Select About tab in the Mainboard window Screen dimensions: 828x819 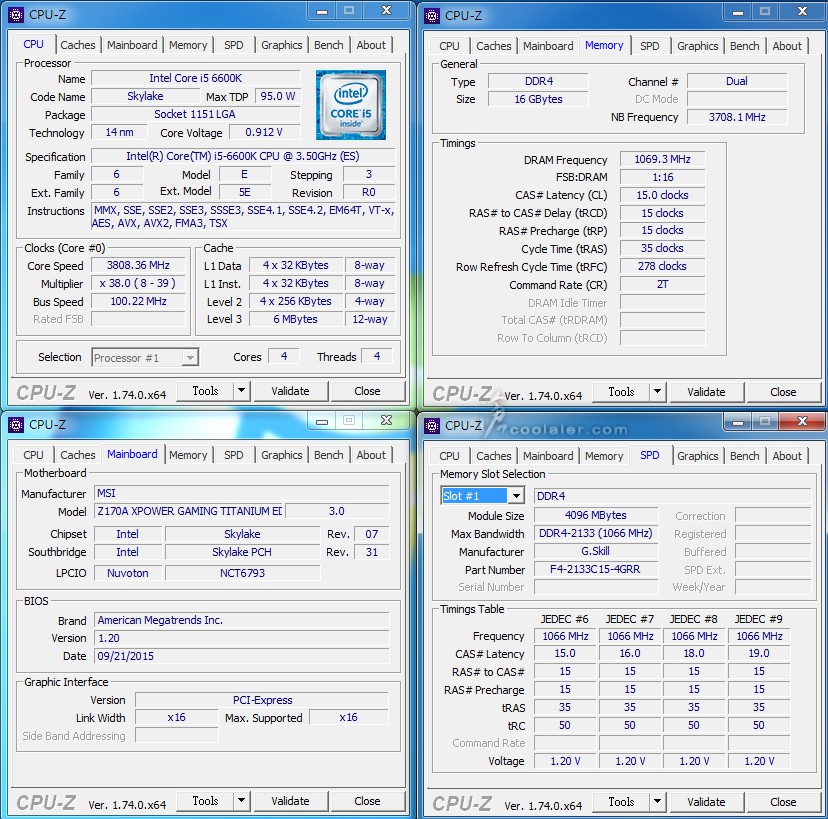[371, 455]
